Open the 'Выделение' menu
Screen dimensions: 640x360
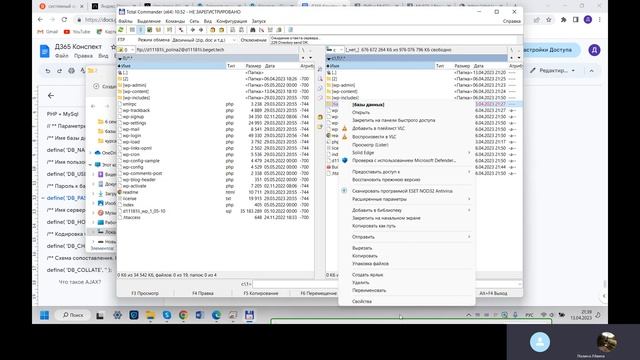149,21
